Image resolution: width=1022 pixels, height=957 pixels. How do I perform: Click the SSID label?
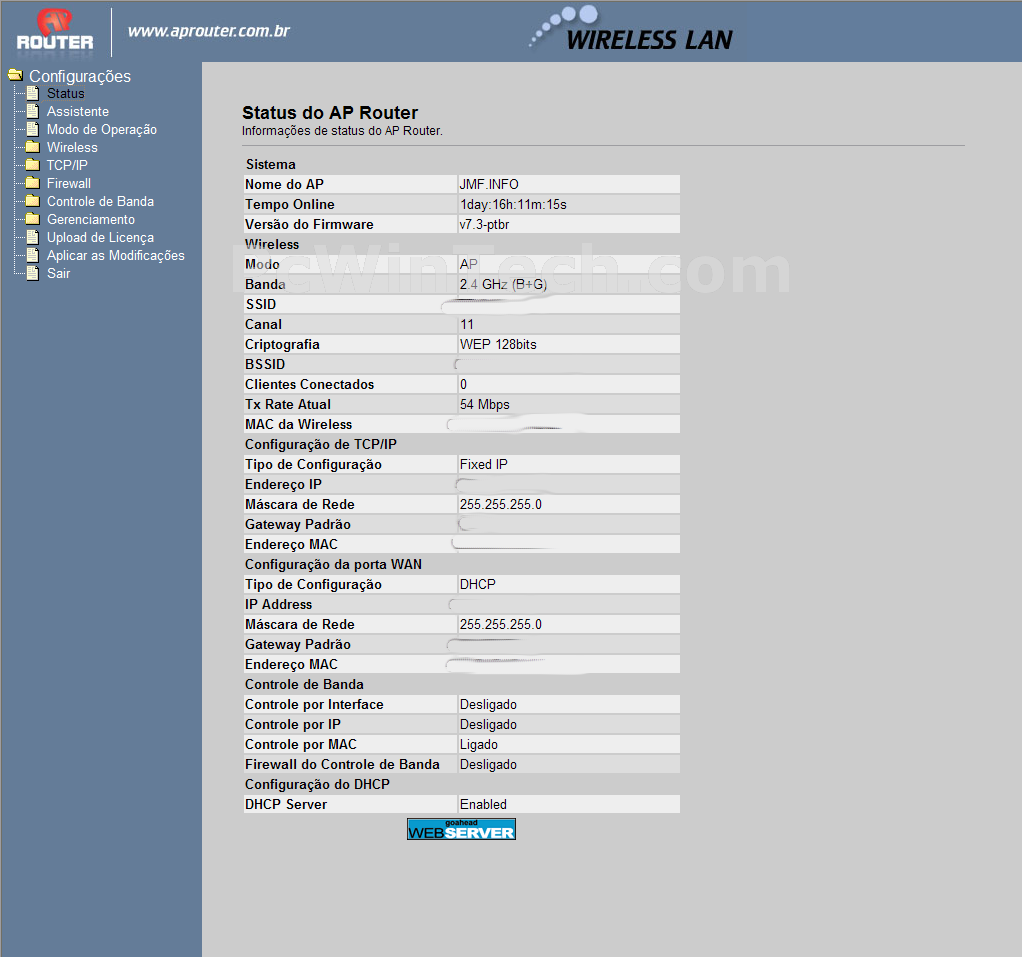[x=261, y=304]
